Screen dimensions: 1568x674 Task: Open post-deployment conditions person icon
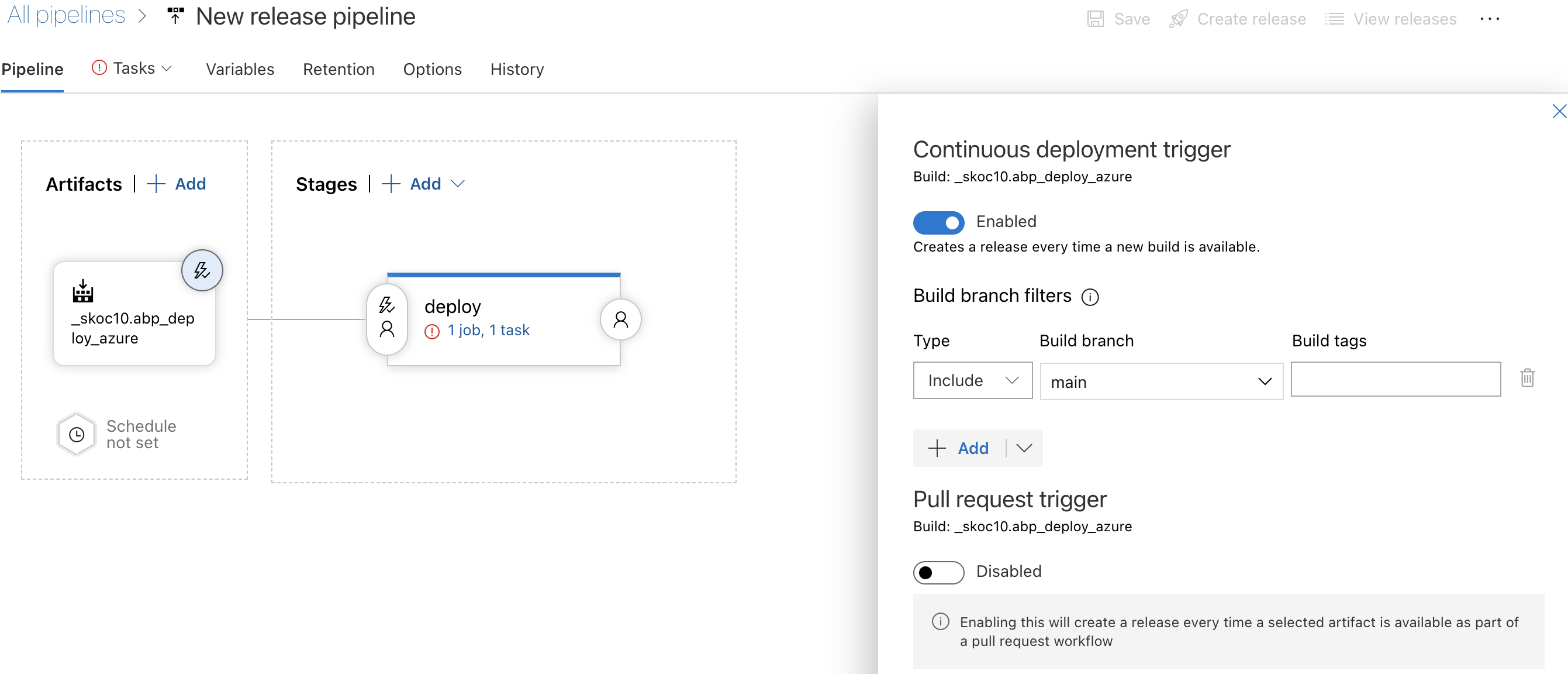coord(620,319)
